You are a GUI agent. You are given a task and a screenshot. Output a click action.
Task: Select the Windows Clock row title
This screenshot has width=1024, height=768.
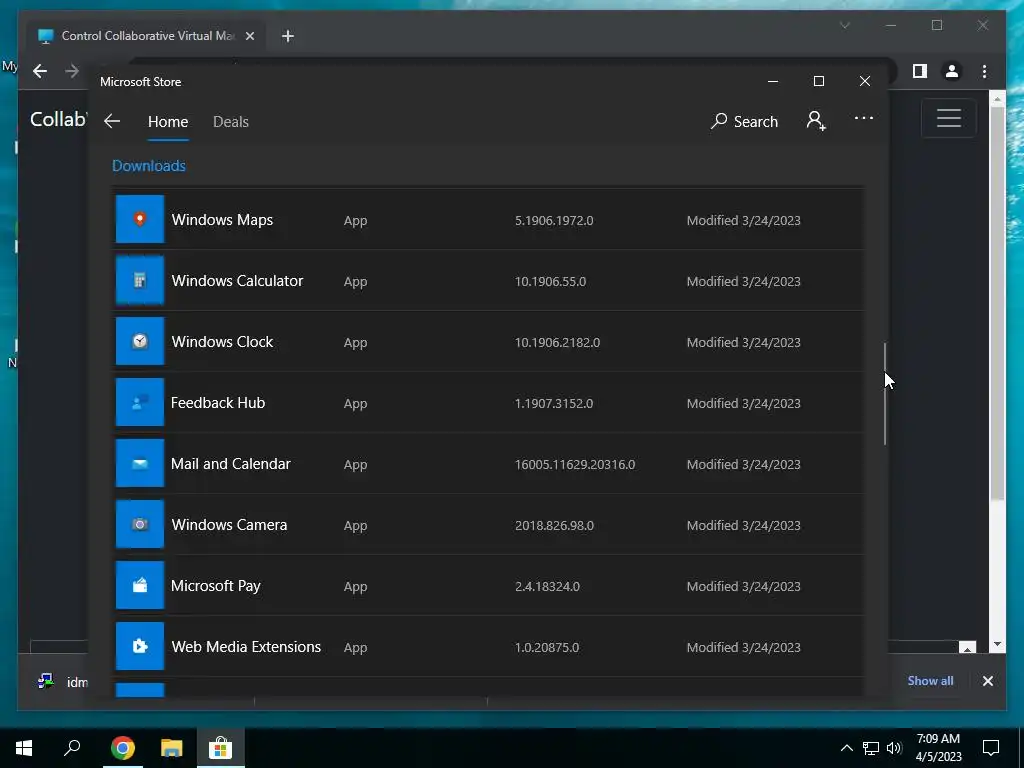222,342
